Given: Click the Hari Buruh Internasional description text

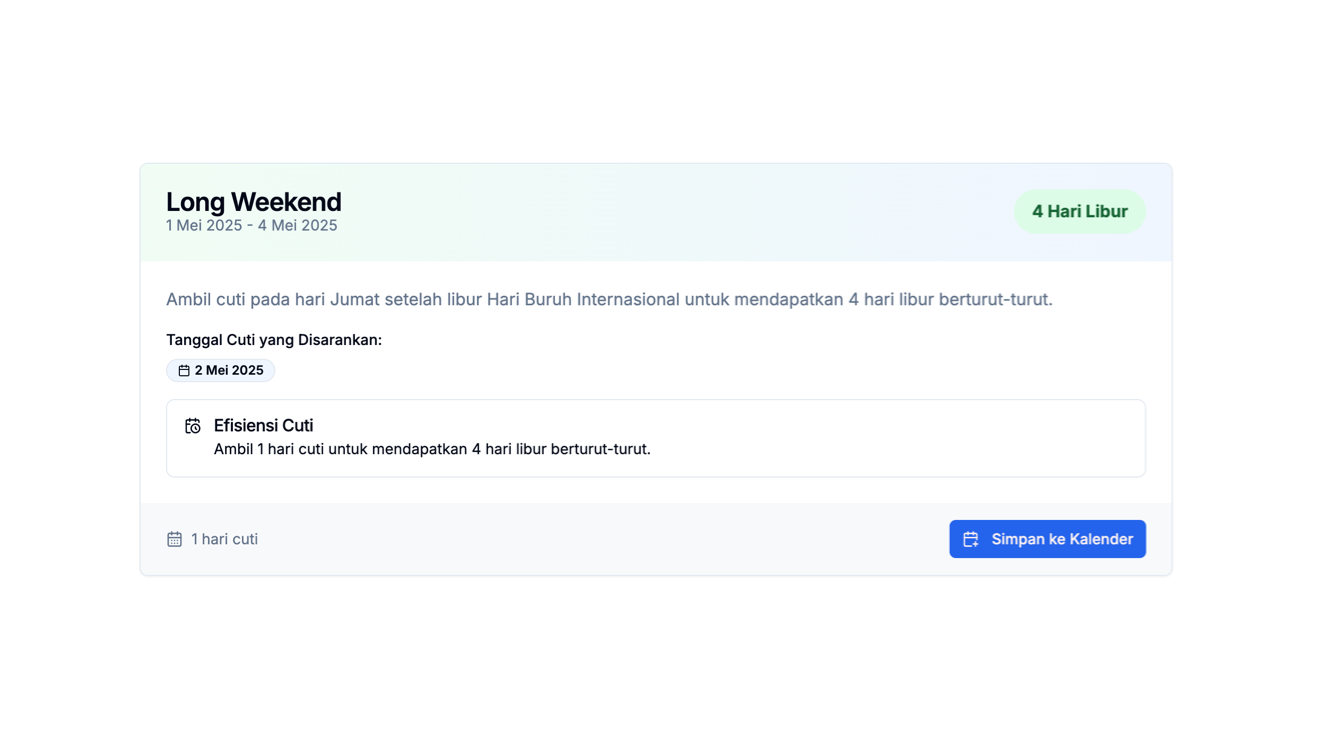Looking at the screenshot, I should tap(609, 299).
